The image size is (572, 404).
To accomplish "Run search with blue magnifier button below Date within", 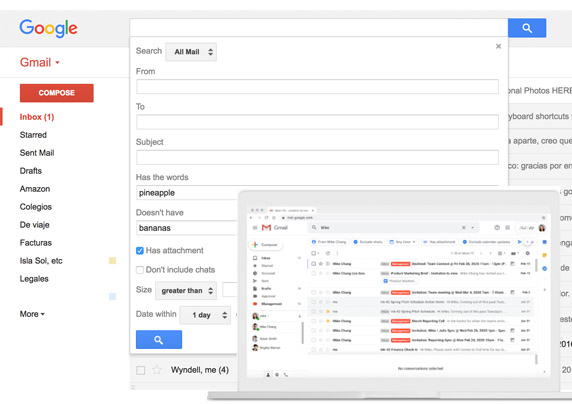I will (159, 339).
